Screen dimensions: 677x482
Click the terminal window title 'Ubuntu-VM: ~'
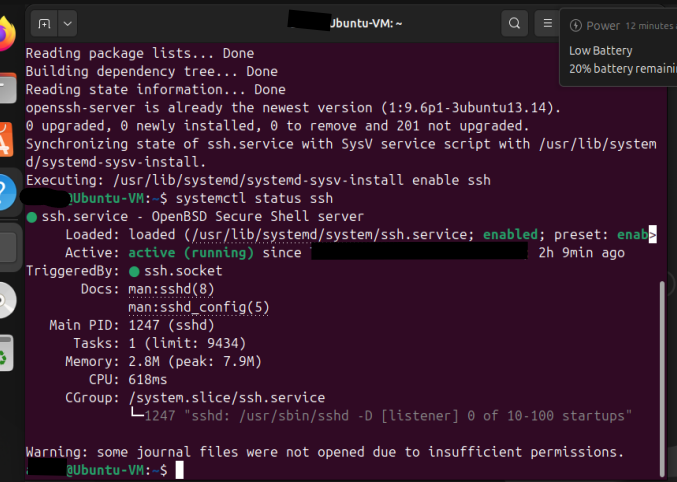(x=366, y=23)
